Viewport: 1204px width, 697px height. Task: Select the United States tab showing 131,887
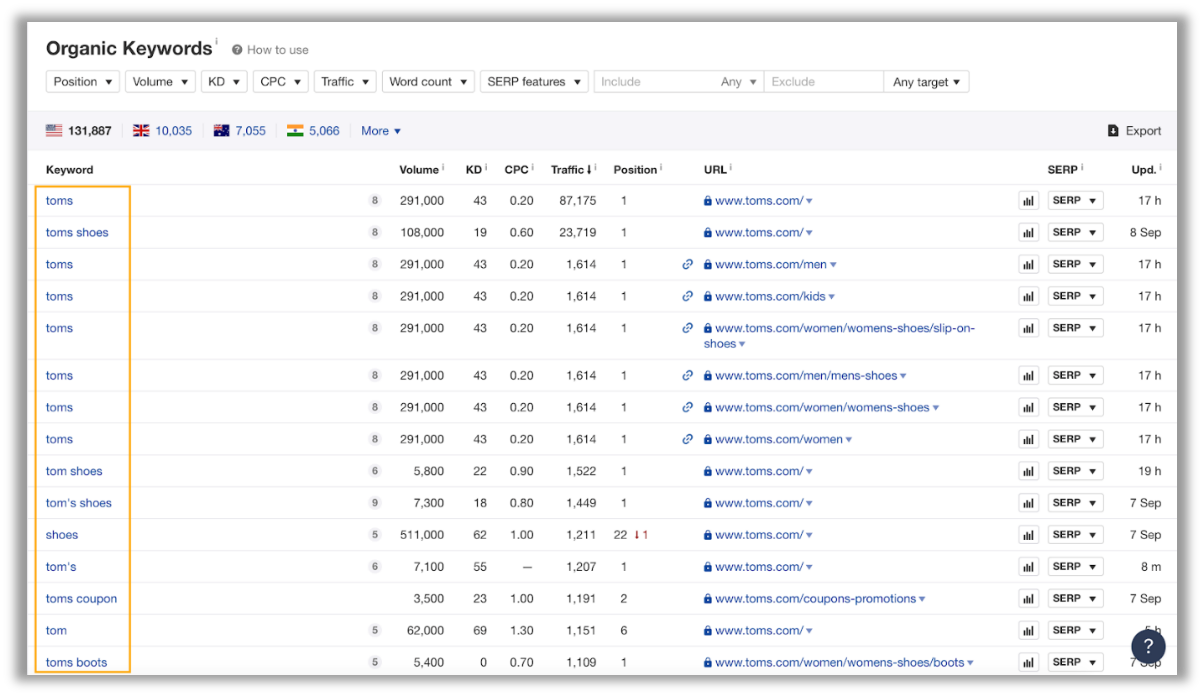(79, 131)
